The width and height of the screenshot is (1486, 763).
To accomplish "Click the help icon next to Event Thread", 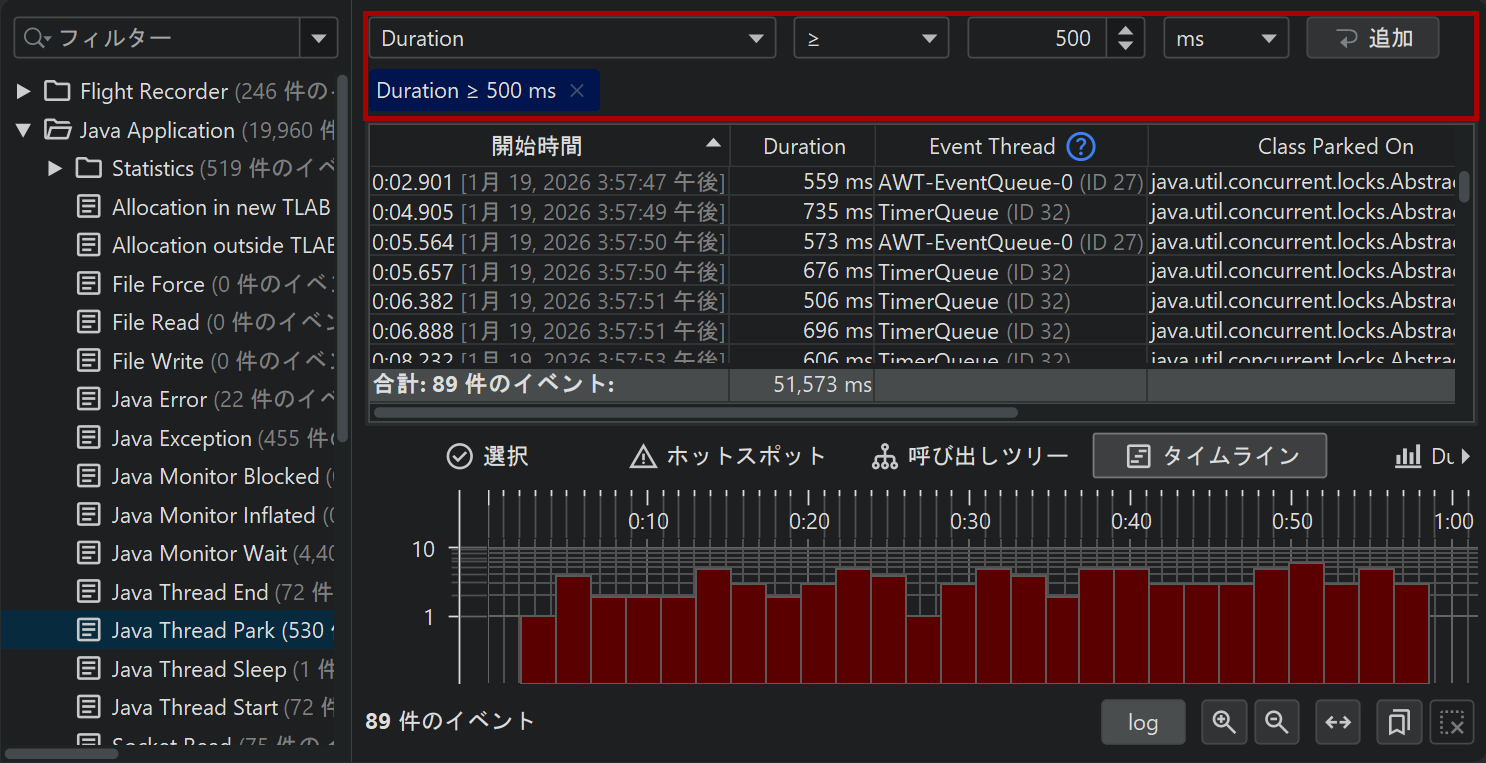I will 1081,147.
